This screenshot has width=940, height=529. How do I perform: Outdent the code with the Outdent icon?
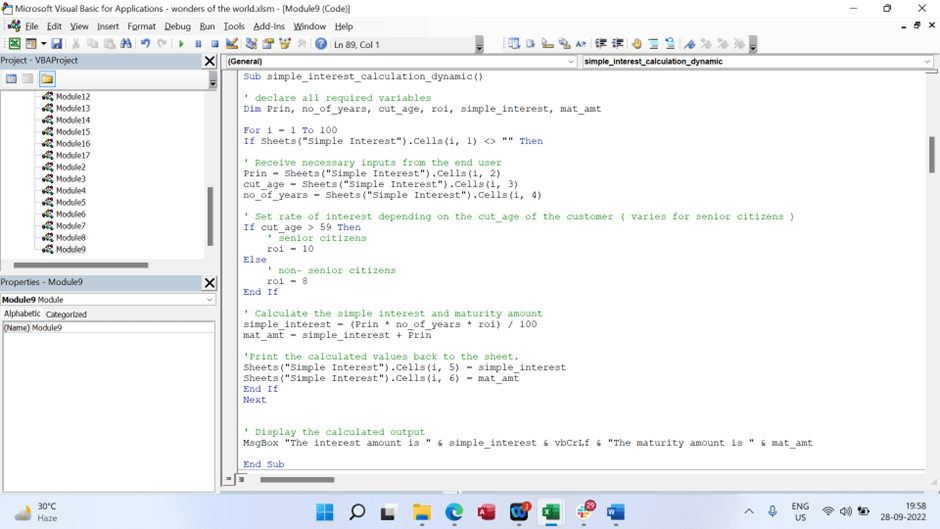click(x=617, y=44)
